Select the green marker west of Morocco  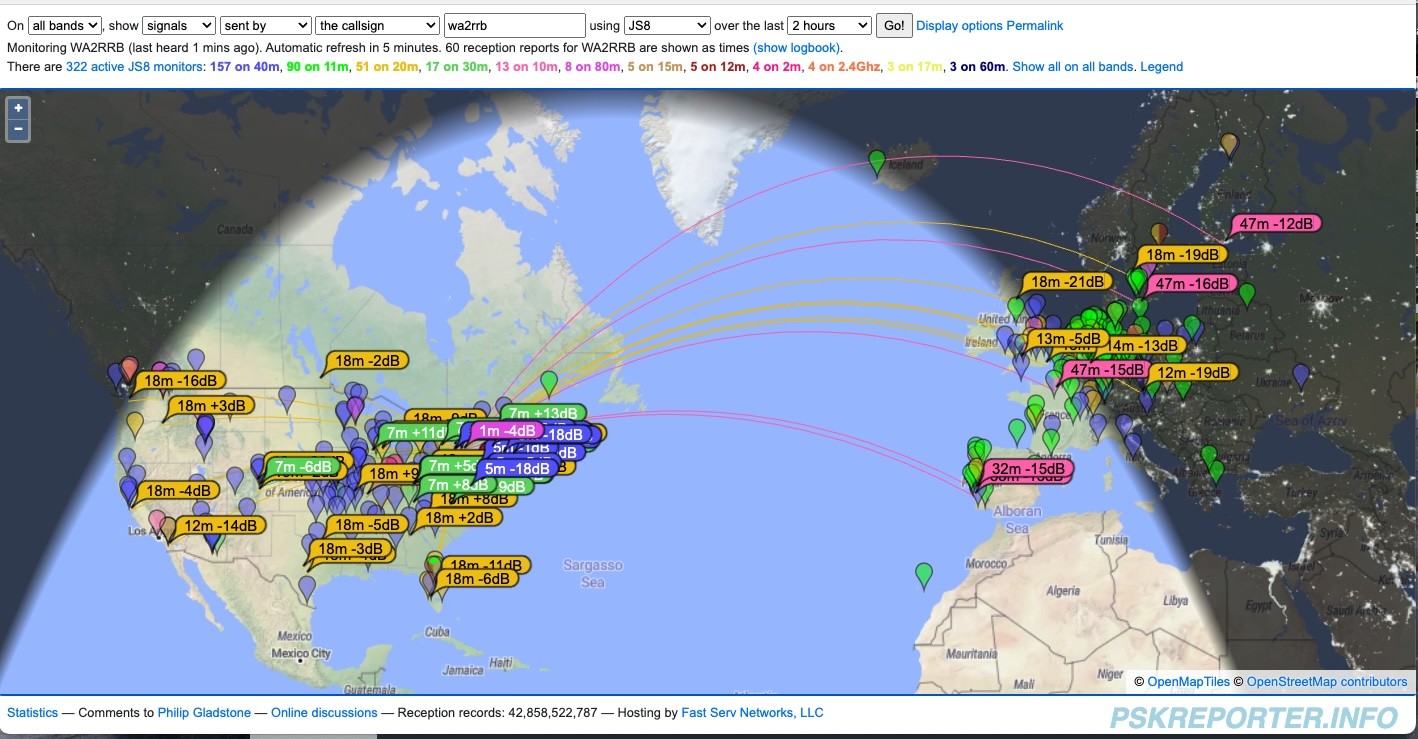click(x=924, y=574)
